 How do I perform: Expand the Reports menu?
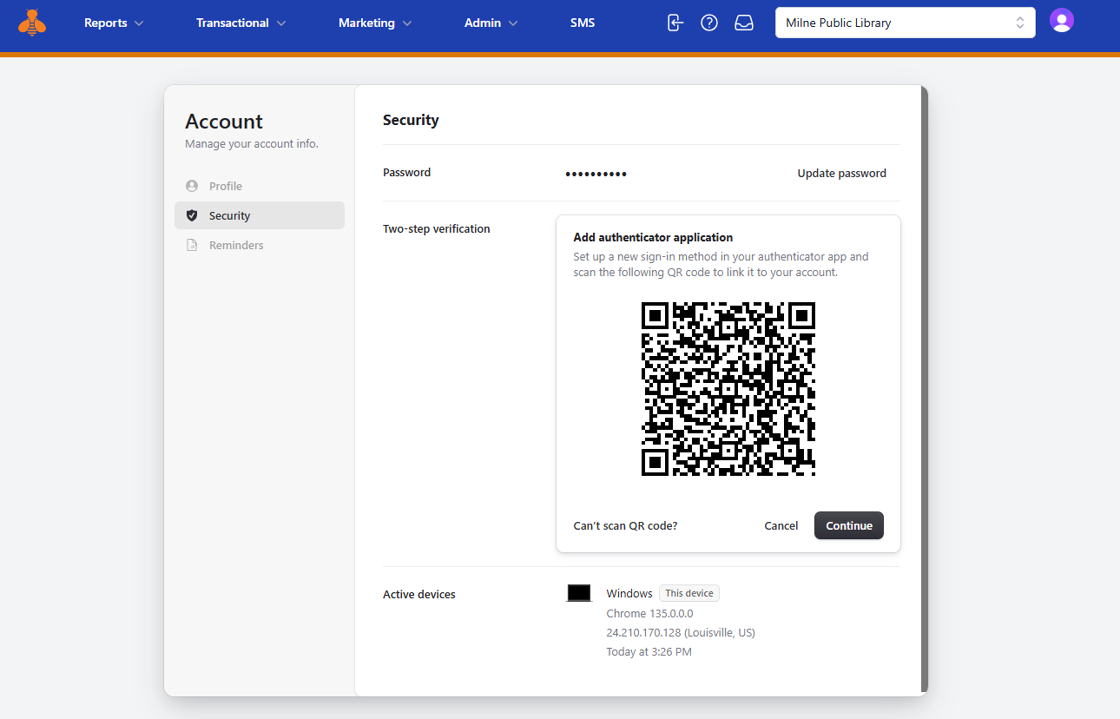(x=114, y=23)
